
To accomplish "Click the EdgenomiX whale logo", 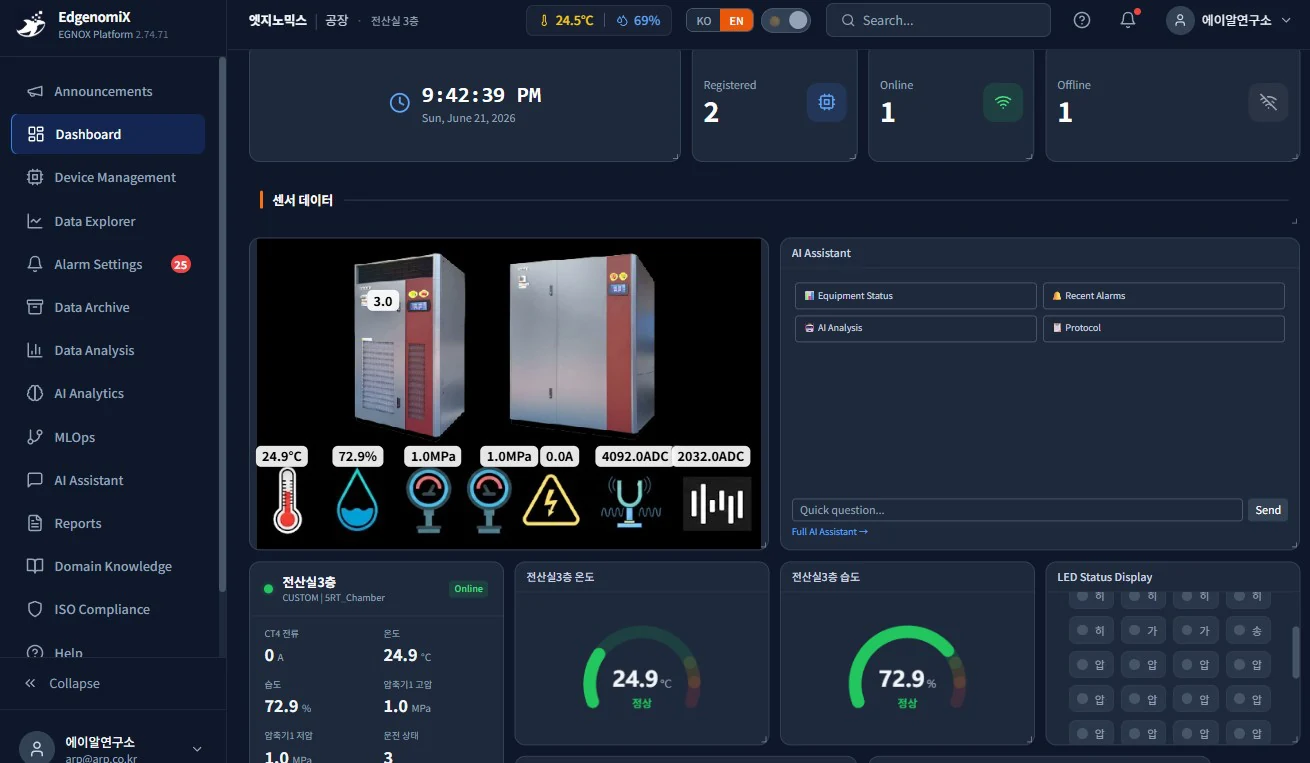I will coord(31,23).
